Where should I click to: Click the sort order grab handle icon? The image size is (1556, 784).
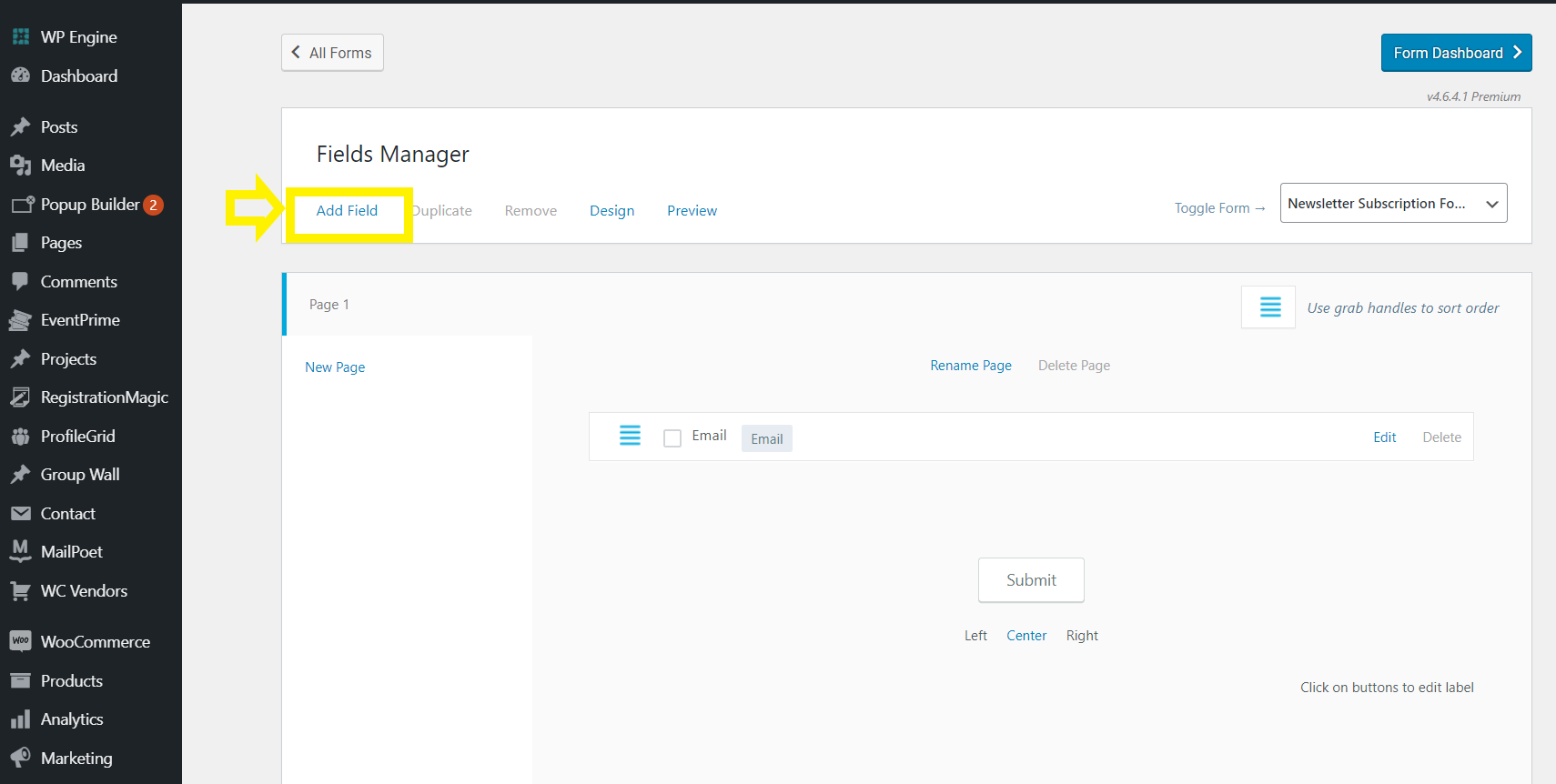[x=1269, y=307]
